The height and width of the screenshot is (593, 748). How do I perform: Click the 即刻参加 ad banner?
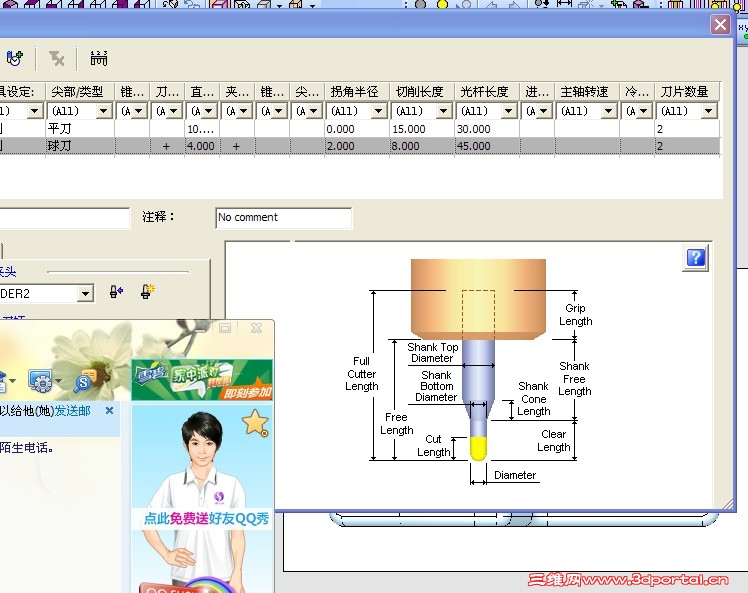point(202,380)
